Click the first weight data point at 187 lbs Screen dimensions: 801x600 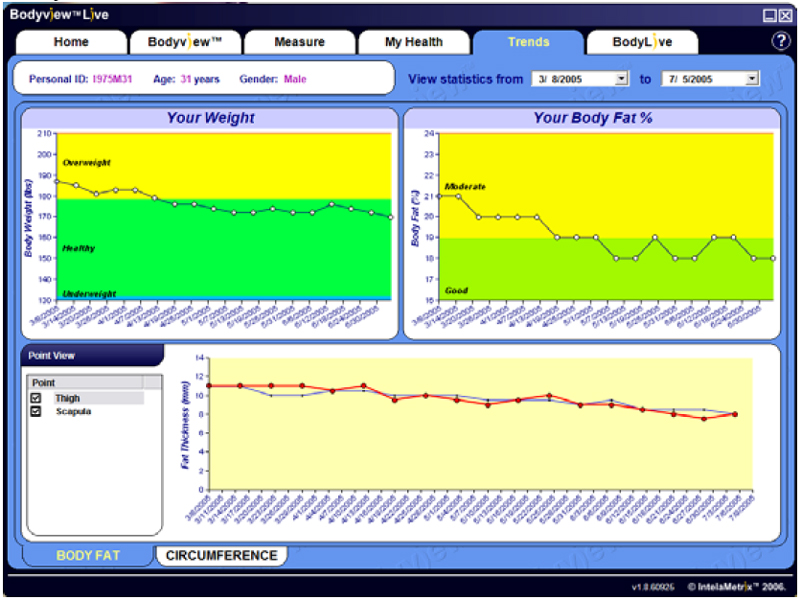coord(57,181)
